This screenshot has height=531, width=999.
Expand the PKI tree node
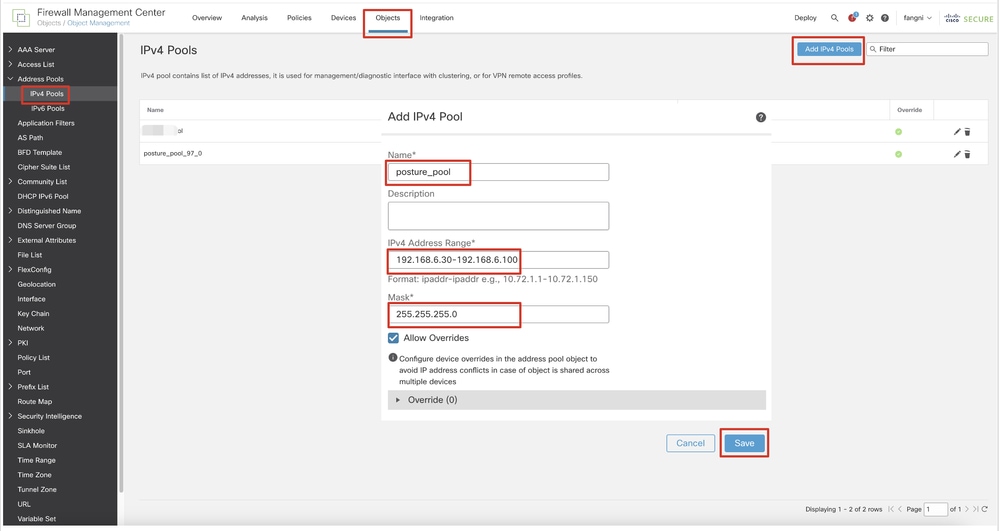(x=10, y=342)
